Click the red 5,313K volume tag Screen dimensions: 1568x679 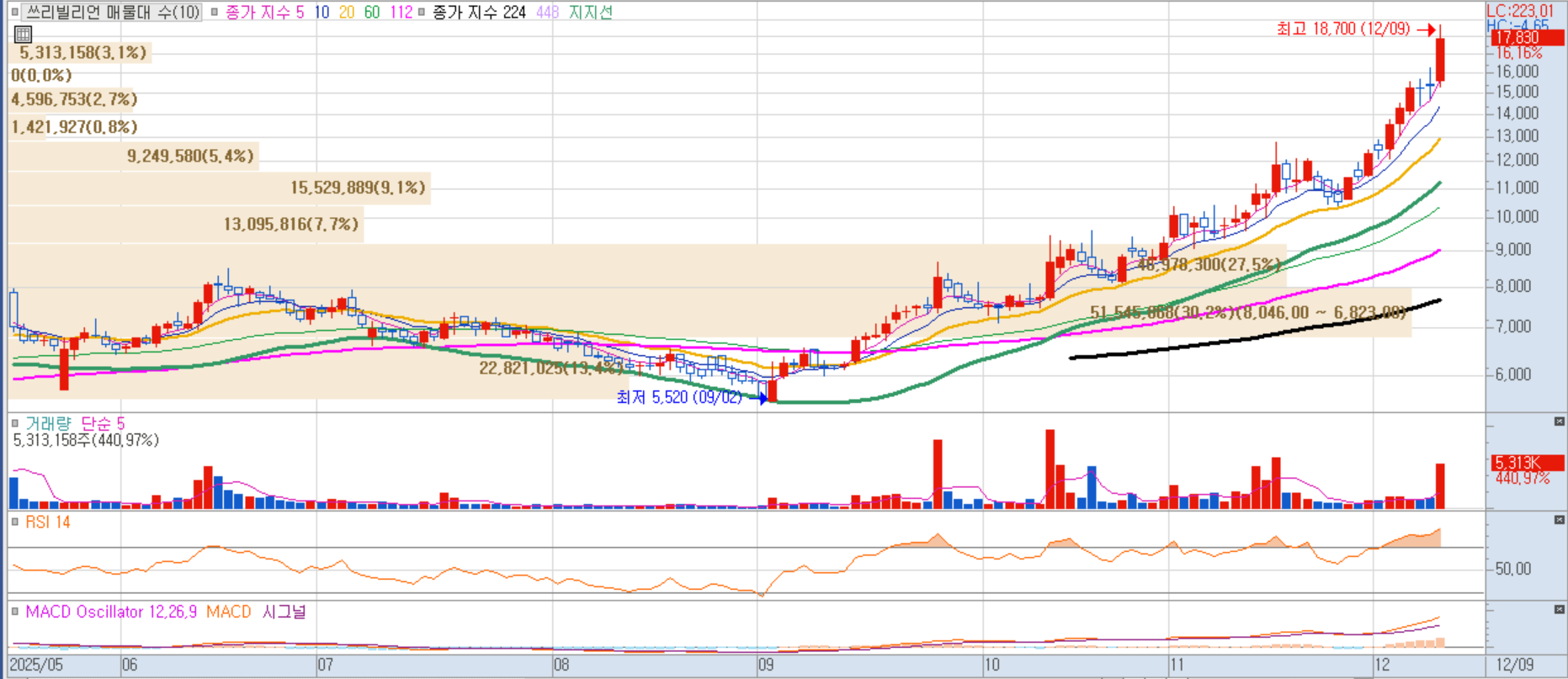(x=1528, y=463)
